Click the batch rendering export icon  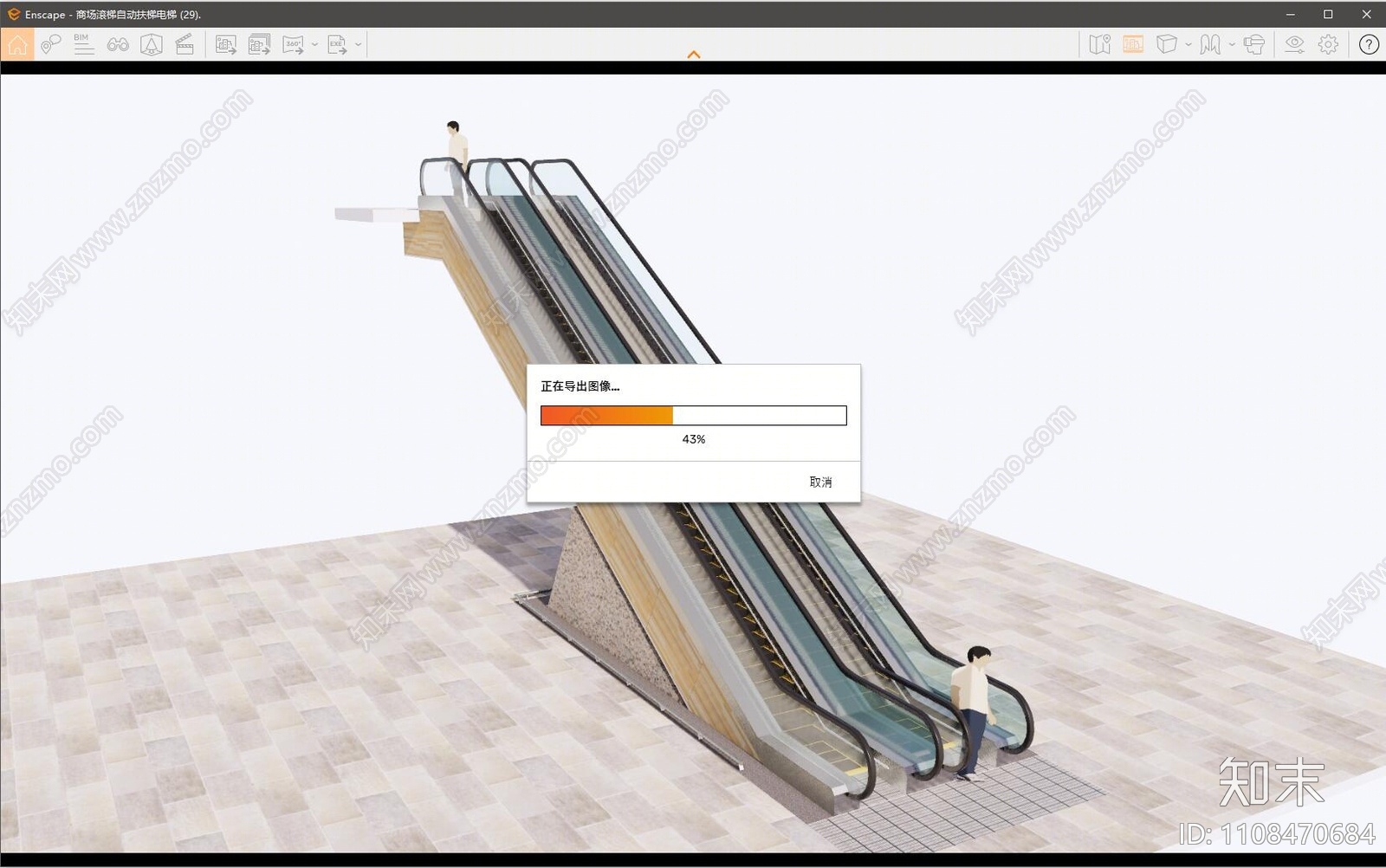click(x=259, y=44)
